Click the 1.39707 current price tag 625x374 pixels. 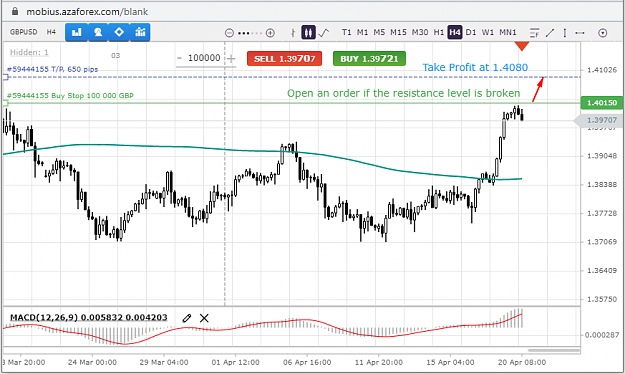(599, 120)
